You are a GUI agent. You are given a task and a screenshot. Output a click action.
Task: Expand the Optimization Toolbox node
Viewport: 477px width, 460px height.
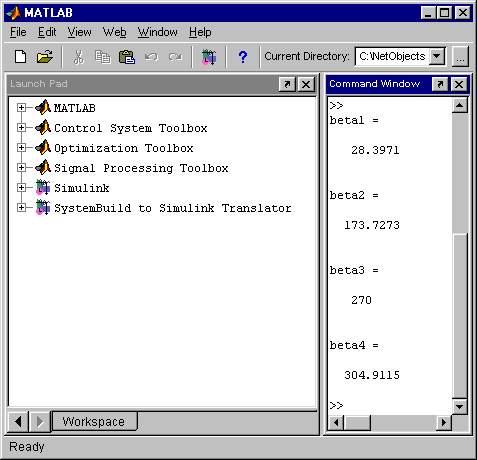pyautogui.click(x=21, y=147)
